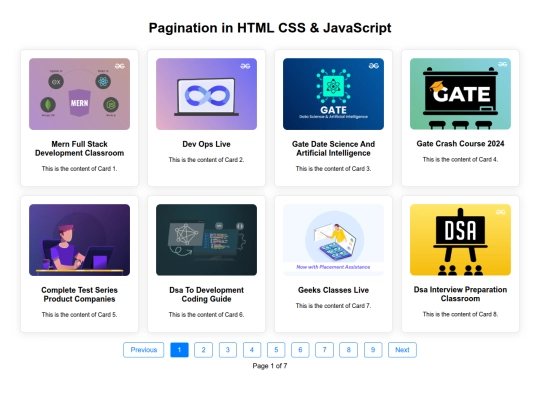
Task: Click 'This is the content of Card 2.'
Action: (206, 160)
